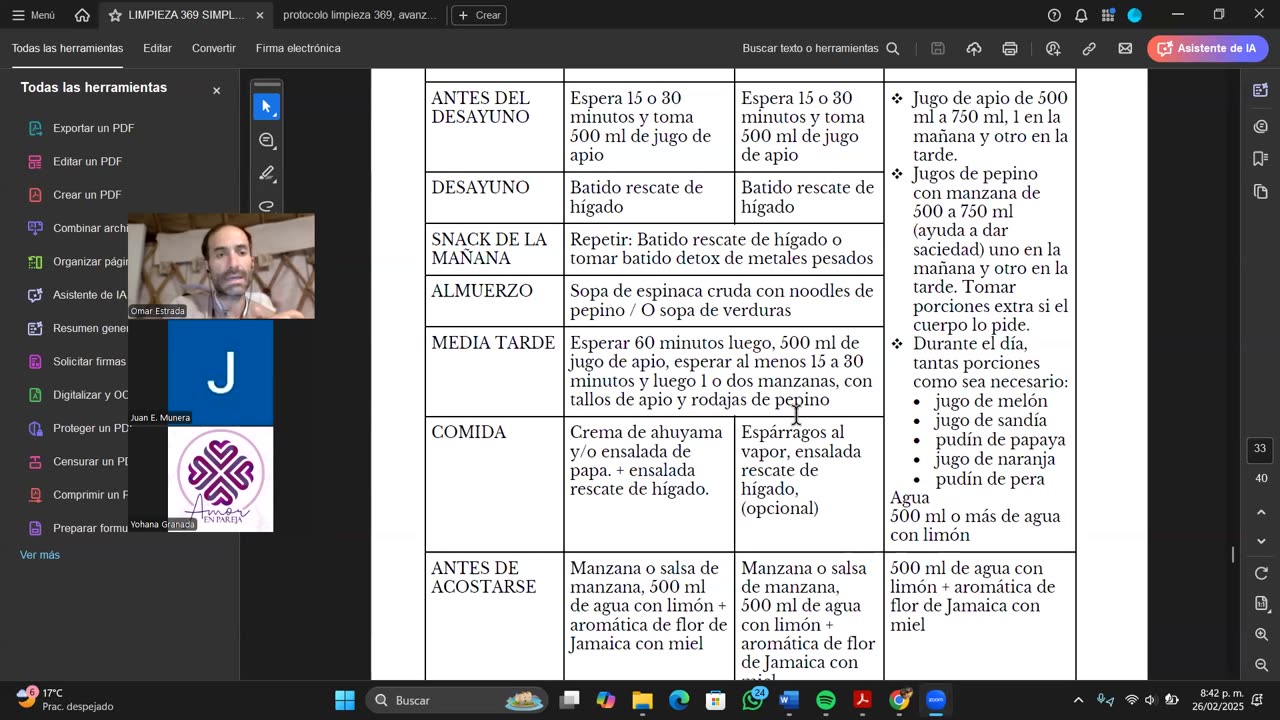Open Todas las herramientas menu
This screenshot has height=720, width=1280.
pos(67,48)
